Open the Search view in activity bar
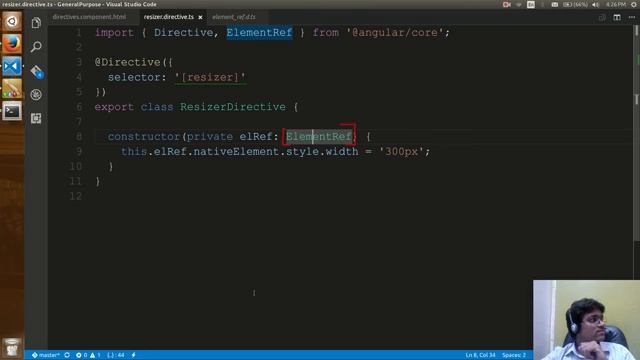This screenshot has width=640, height=360. tap(36, 47)
